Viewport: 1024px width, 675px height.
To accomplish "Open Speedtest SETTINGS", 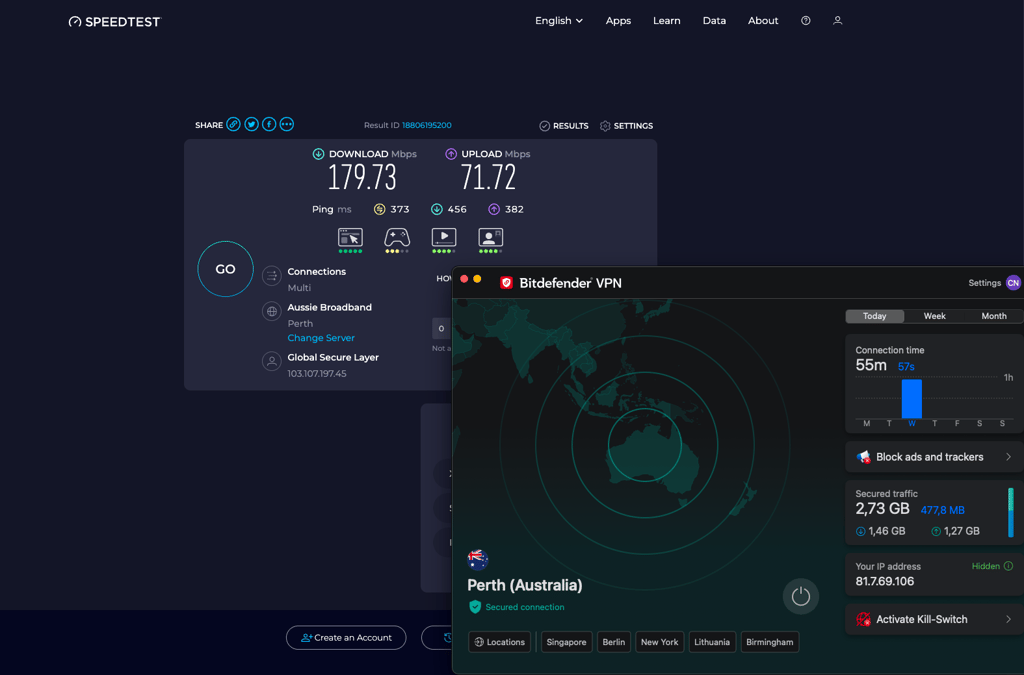I will 626,126.
